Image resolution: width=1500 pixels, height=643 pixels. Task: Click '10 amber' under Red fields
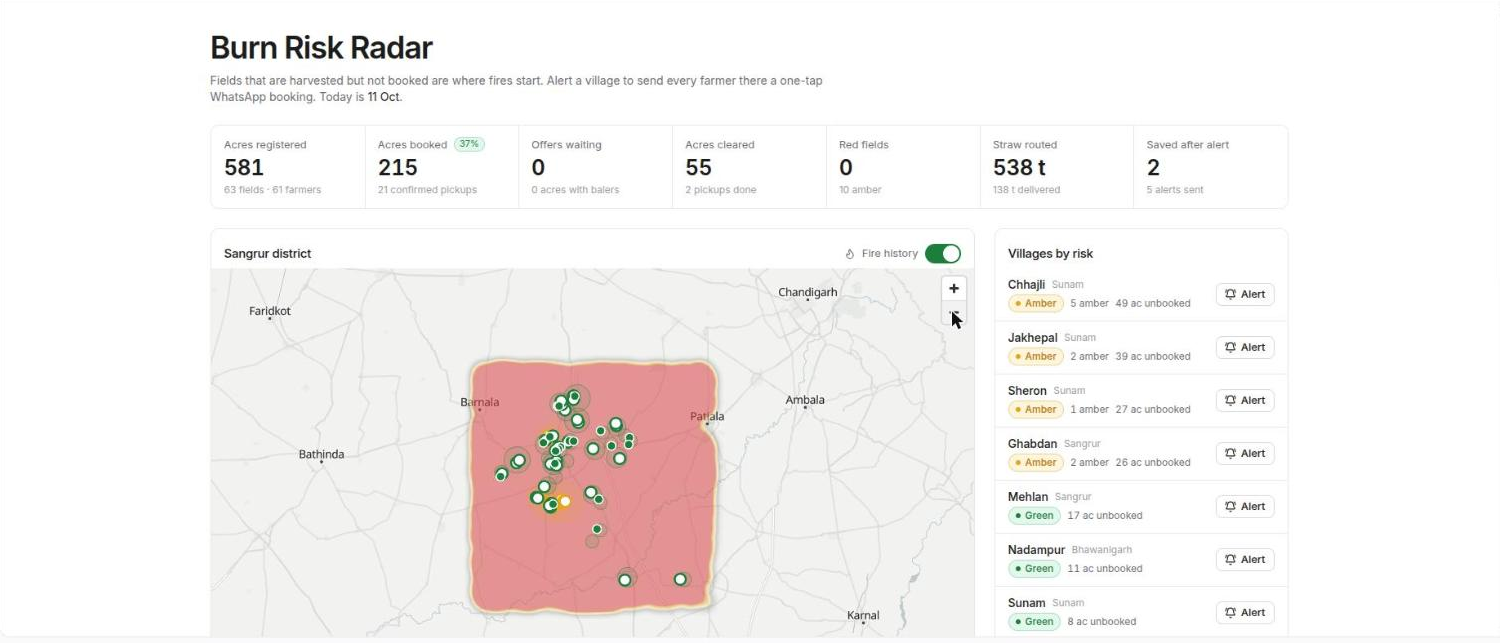click(860, 190)
